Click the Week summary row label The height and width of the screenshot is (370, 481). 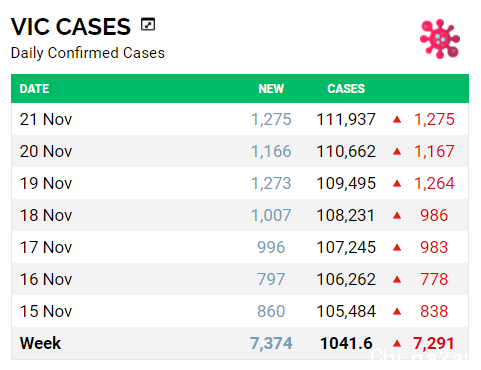(40, 343)
